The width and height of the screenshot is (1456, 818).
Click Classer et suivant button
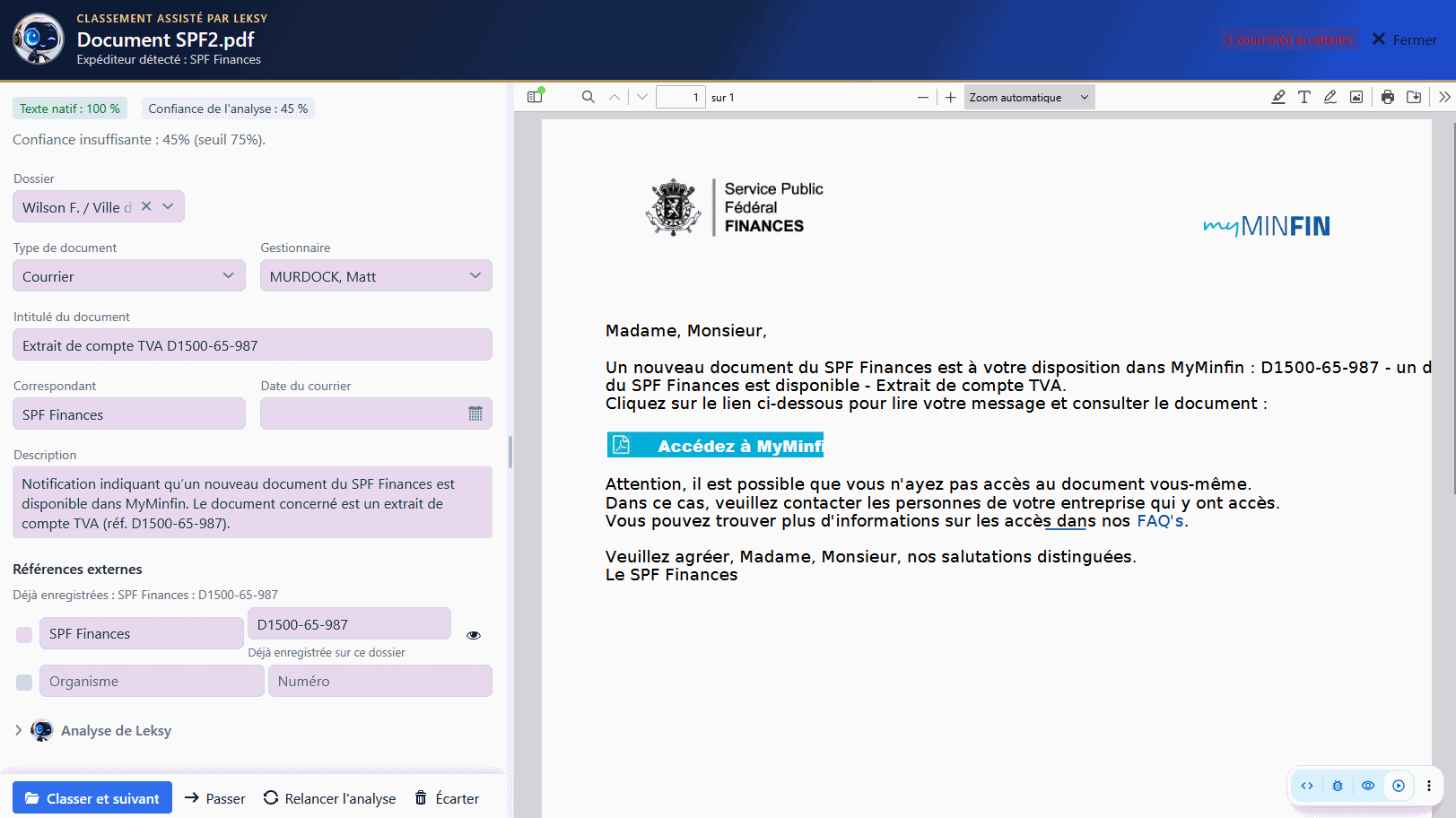[x=92, y=798]
